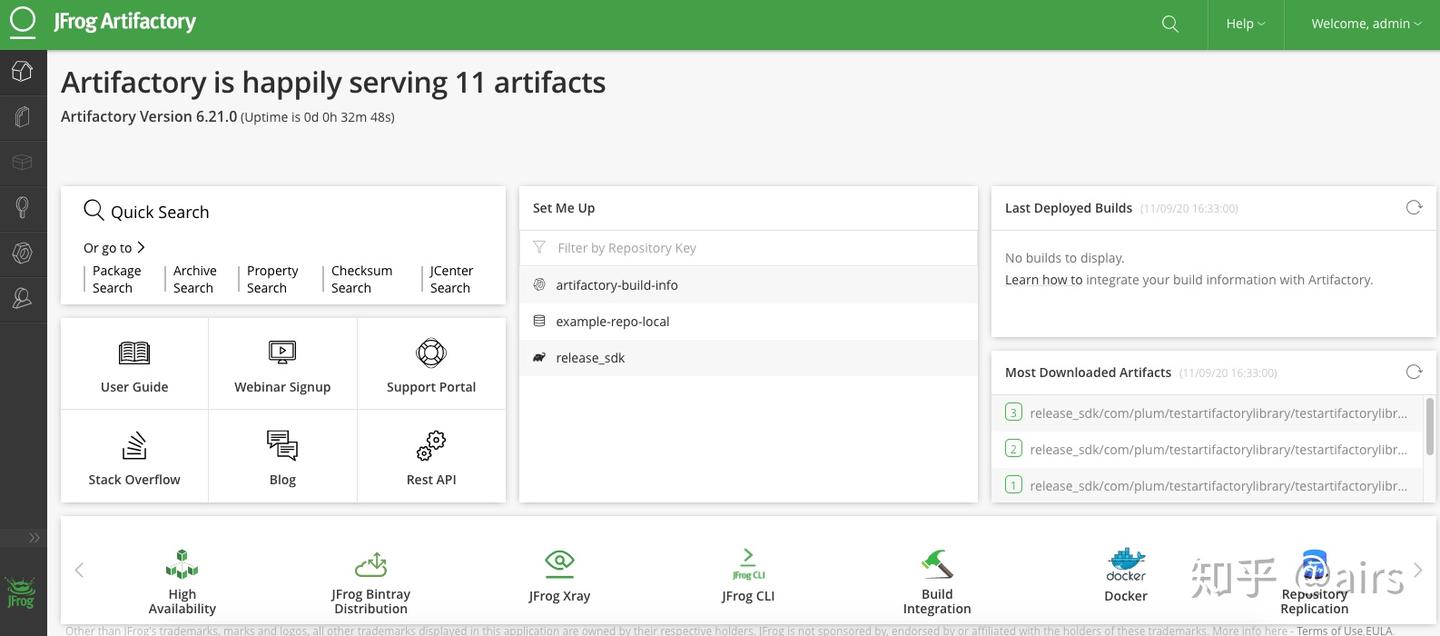Click the Quick Search magnifier icon

coord(94,210)
